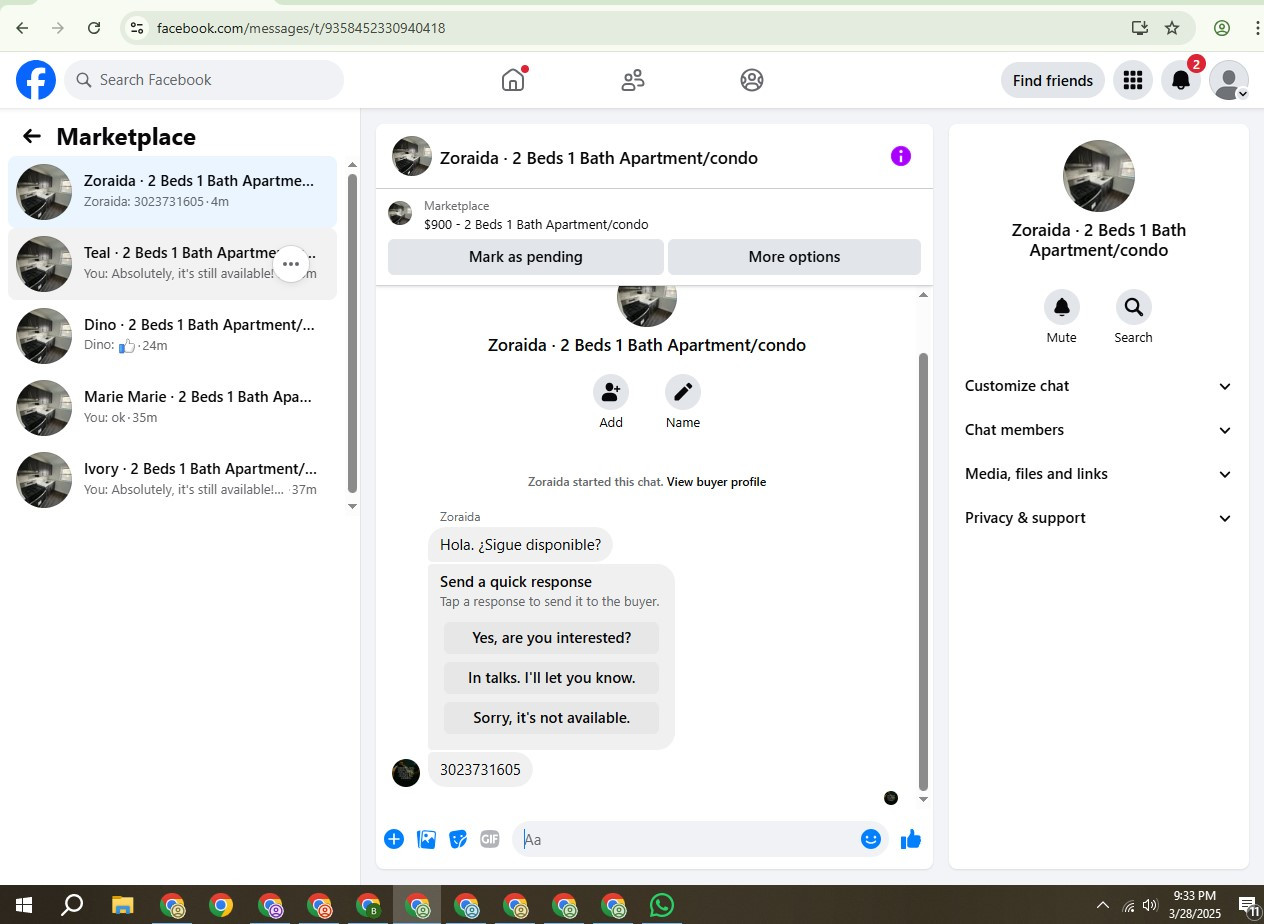Send a thumbs-up like
Screen dimensions: 1264x924
pos(910,839)
